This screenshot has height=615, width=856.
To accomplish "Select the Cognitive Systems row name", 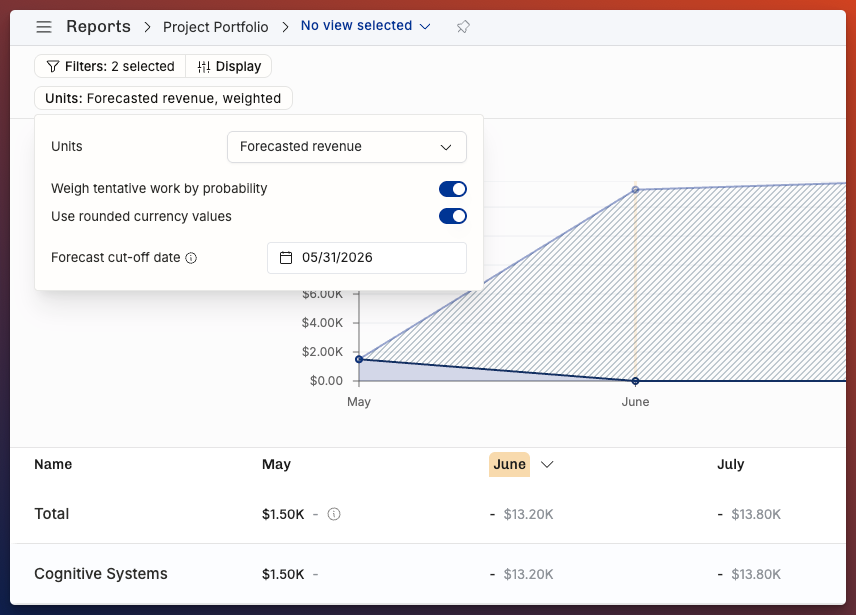I will click(101, 574).
